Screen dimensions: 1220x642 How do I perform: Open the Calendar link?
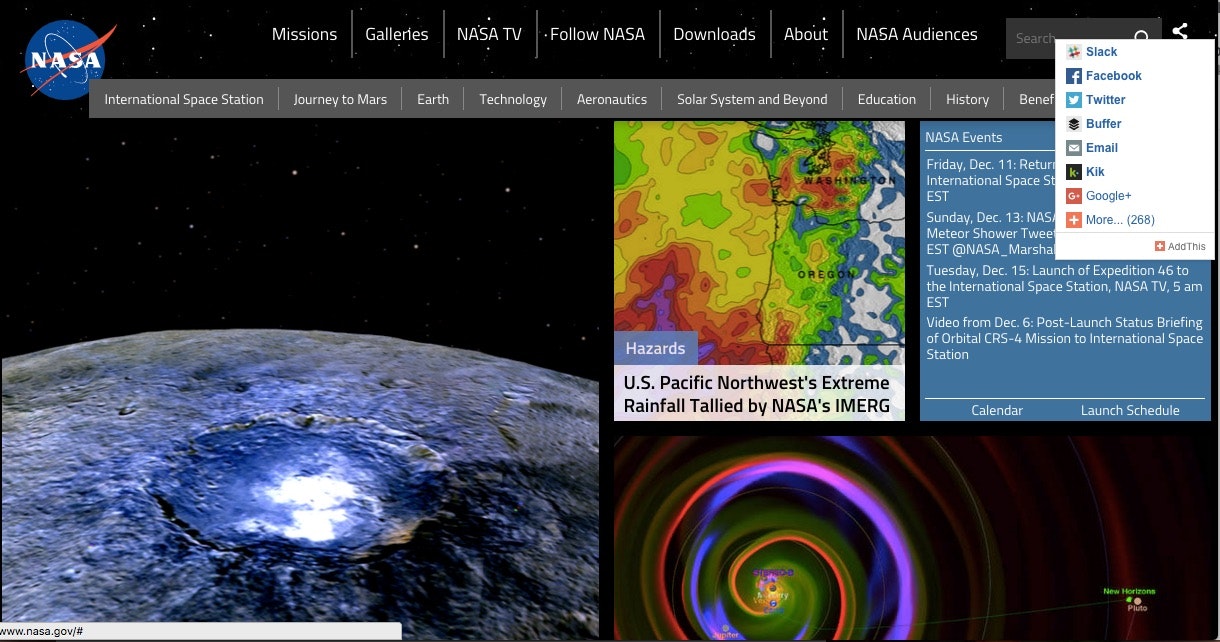[997, 410]
